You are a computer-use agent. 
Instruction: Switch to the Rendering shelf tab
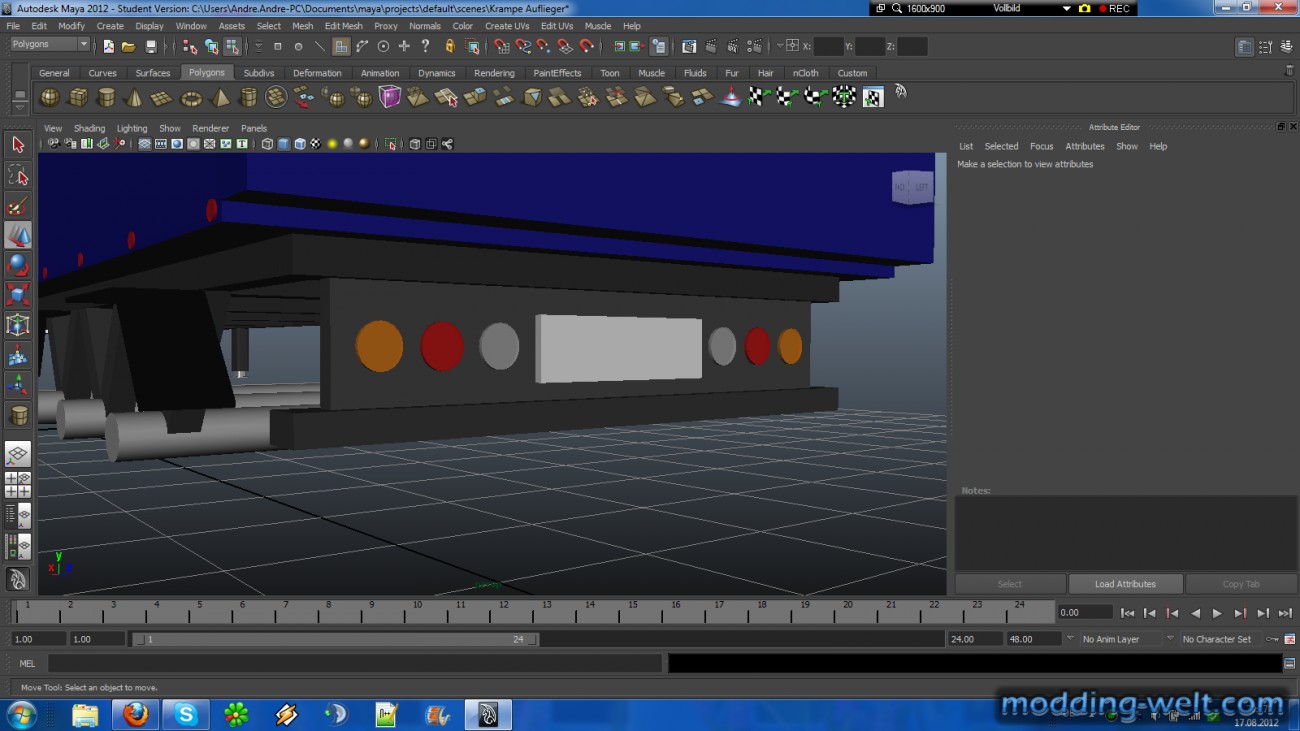click(x=494, y=73)
